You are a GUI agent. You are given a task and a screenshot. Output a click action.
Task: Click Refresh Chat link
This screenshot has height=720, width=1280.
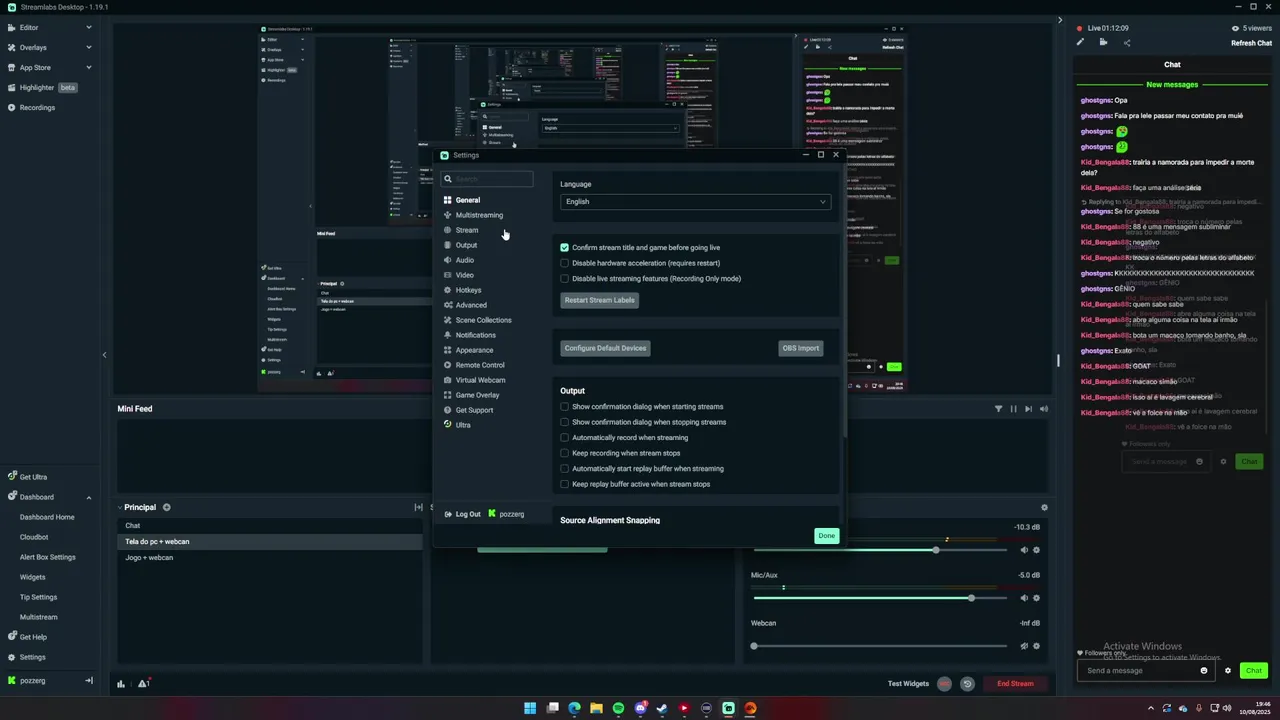(1251, 43)
